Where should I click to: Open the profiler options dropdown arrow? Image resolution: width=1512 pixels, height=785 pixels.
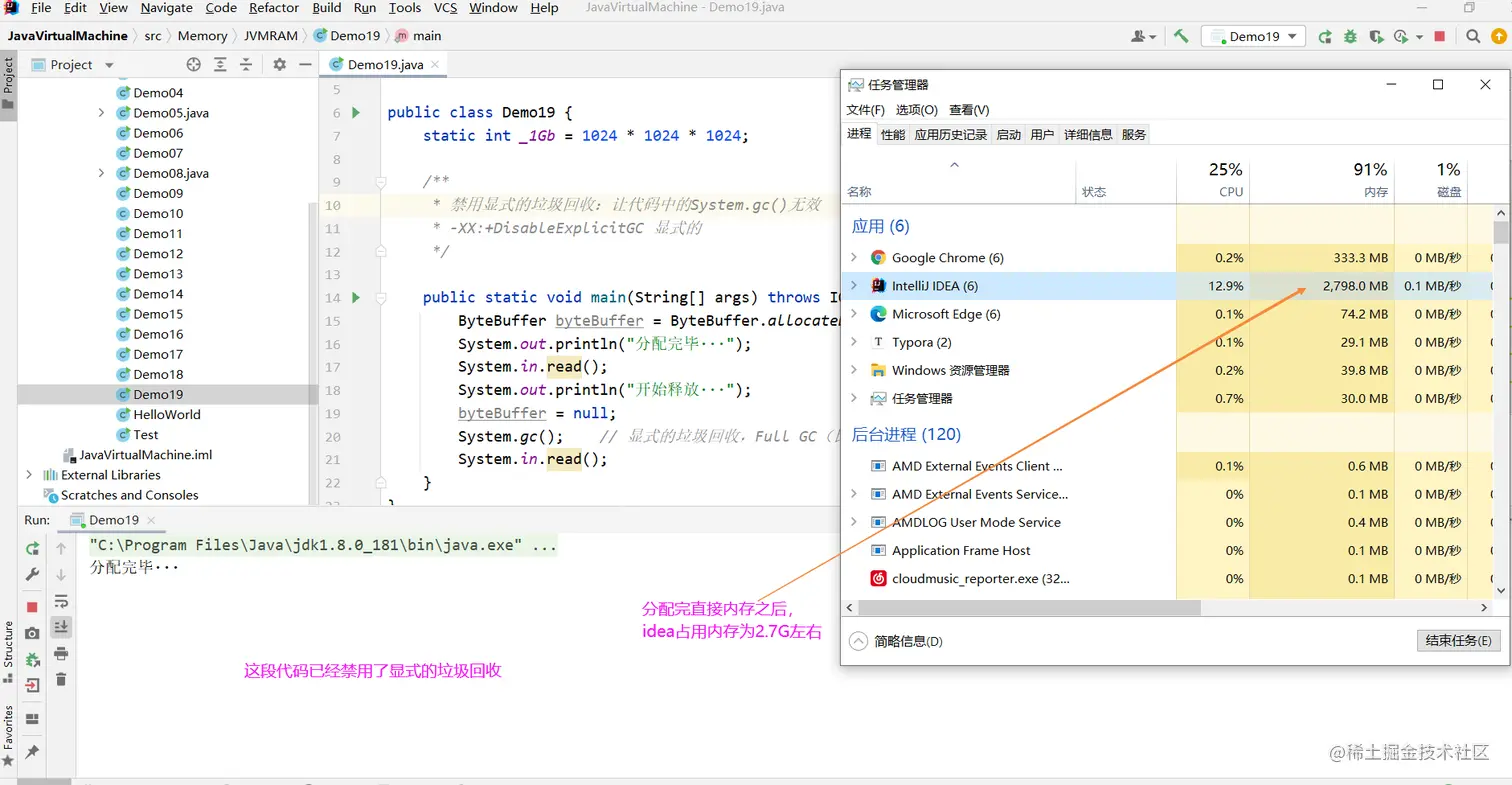click(x=1419, y=37)
